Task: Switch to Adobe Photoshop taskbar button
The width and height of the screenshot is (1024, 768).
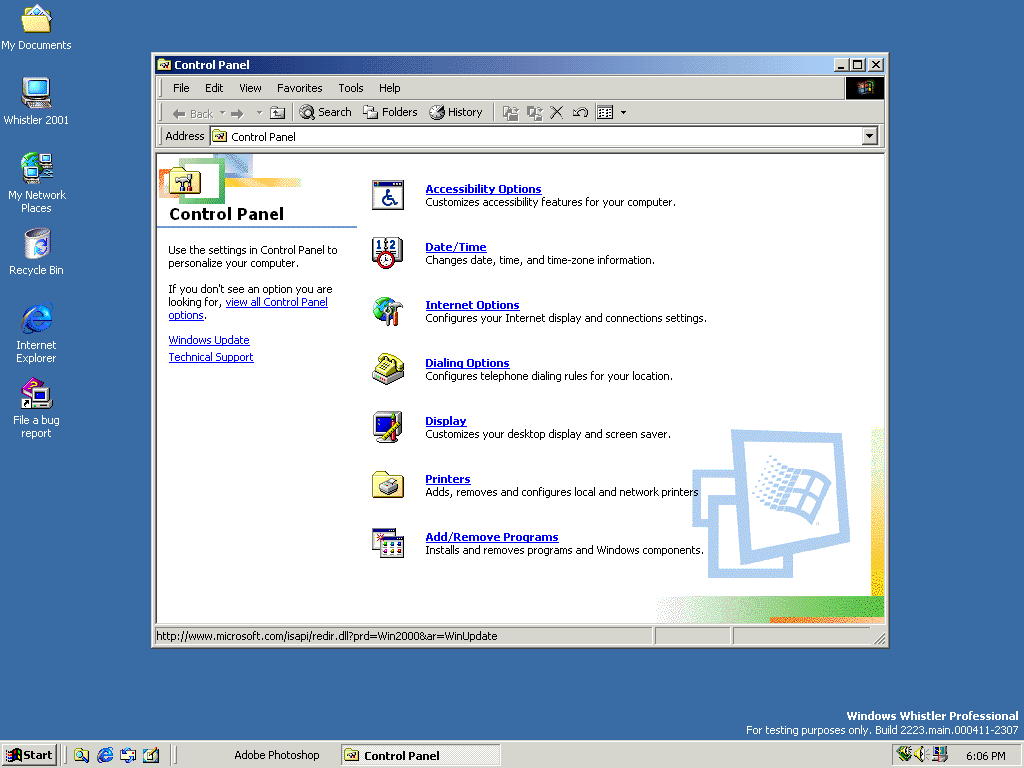Action: (276, 755)
